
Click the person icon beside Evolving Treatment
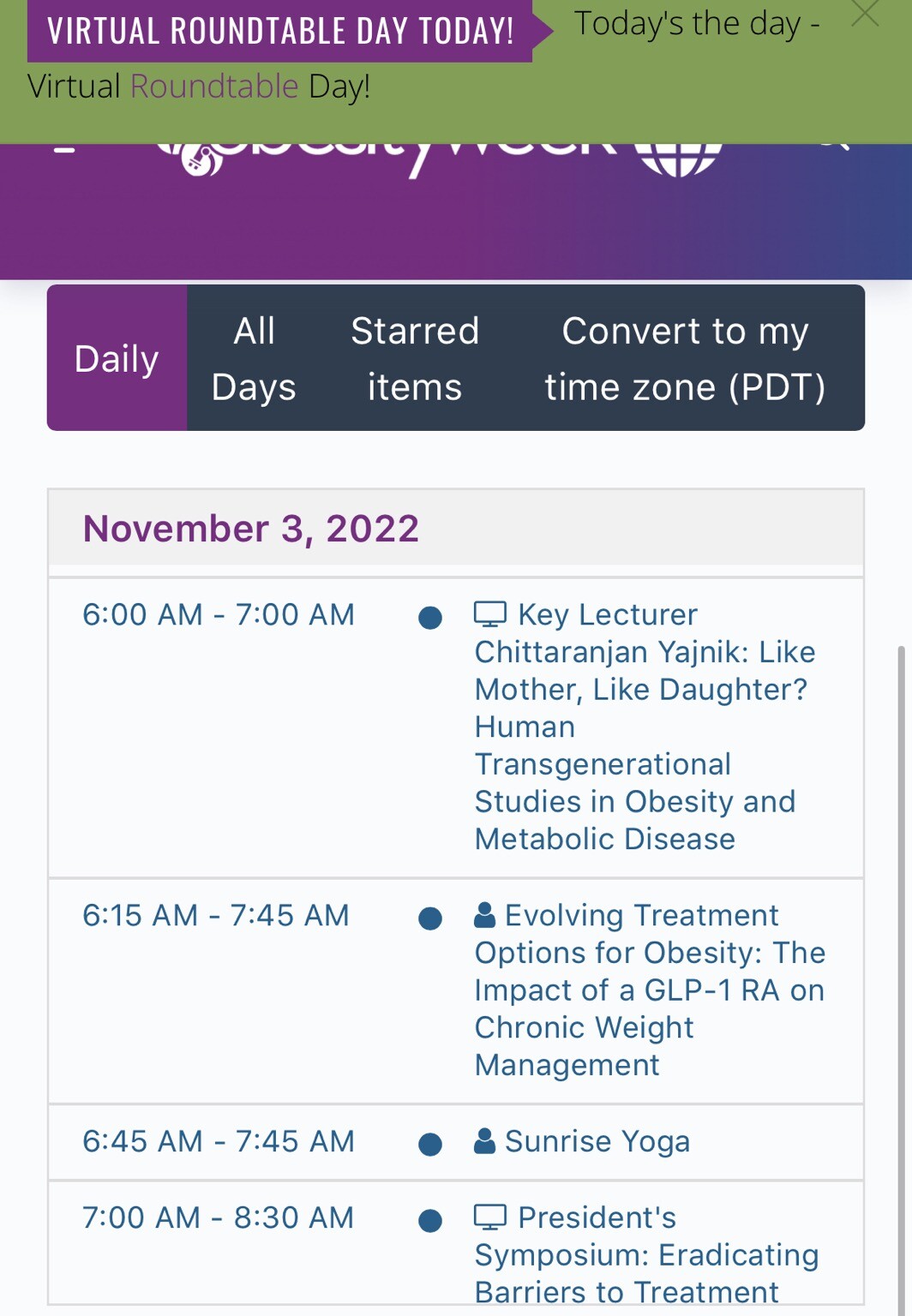(485, 915)
